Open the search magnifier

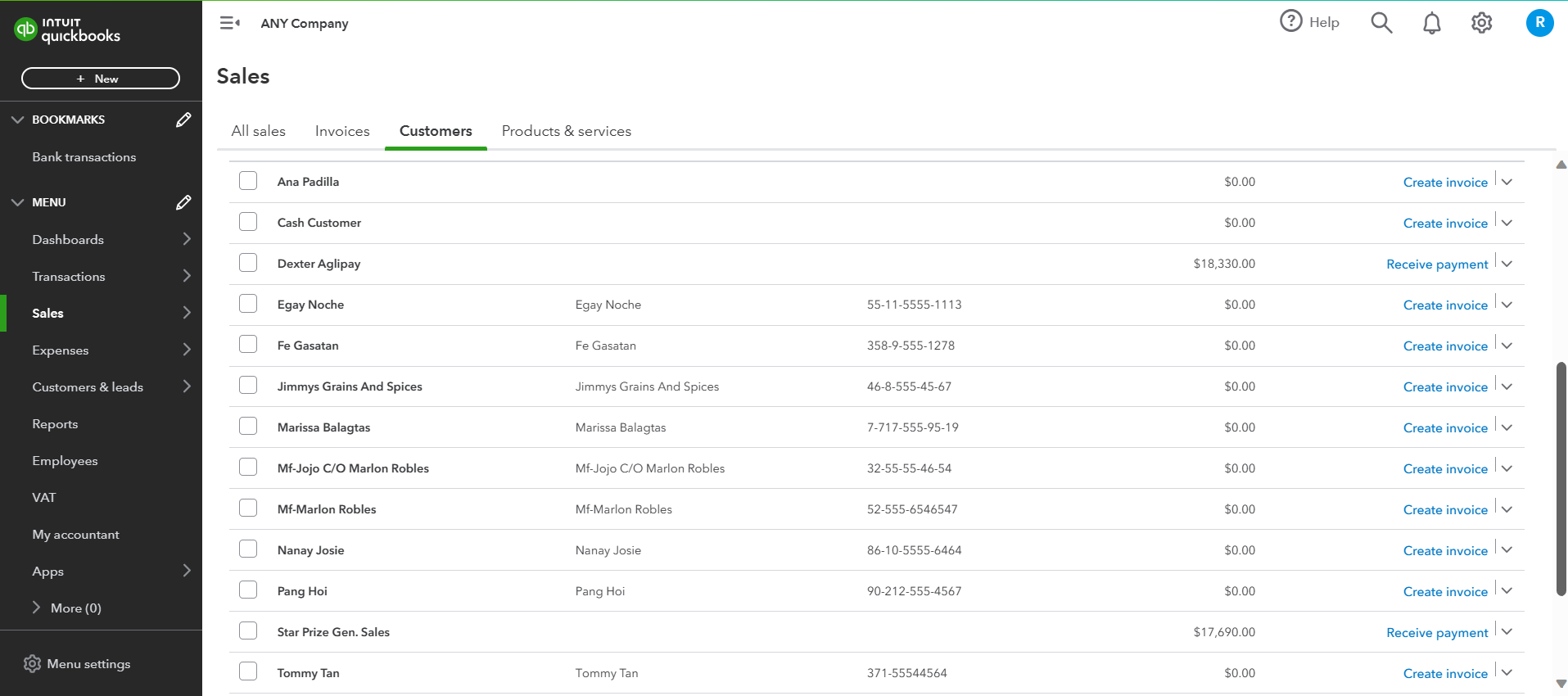point(1381,23)
